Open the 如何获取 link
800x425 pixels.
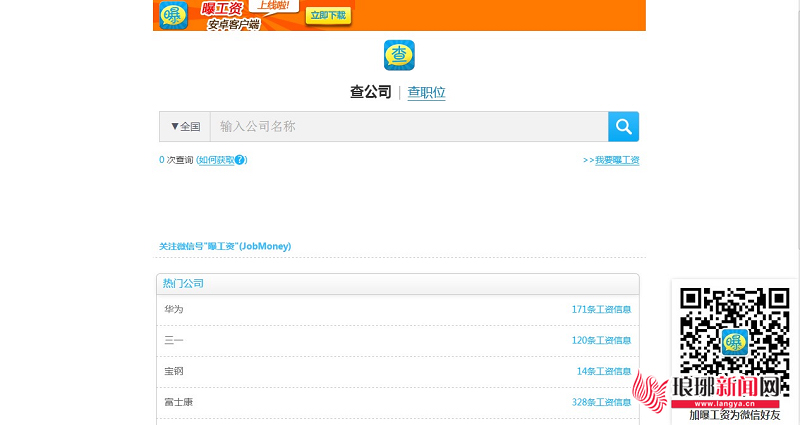click(216, 160)
